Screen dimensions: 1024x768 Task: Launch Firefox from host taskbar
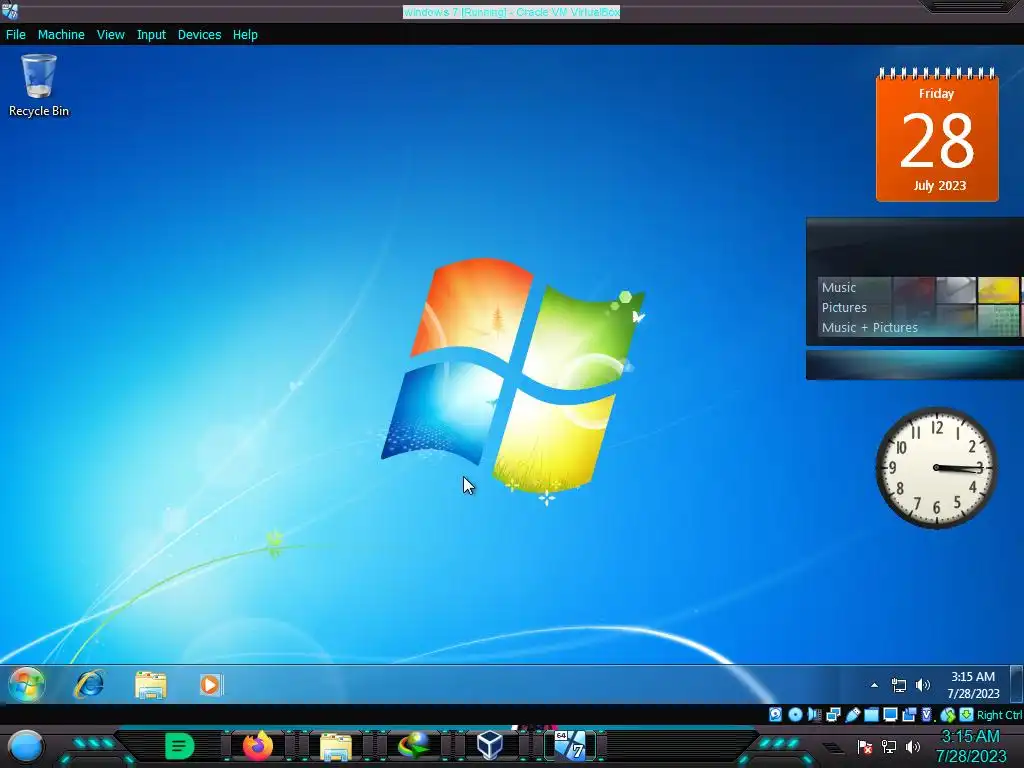tap(257, 745)
